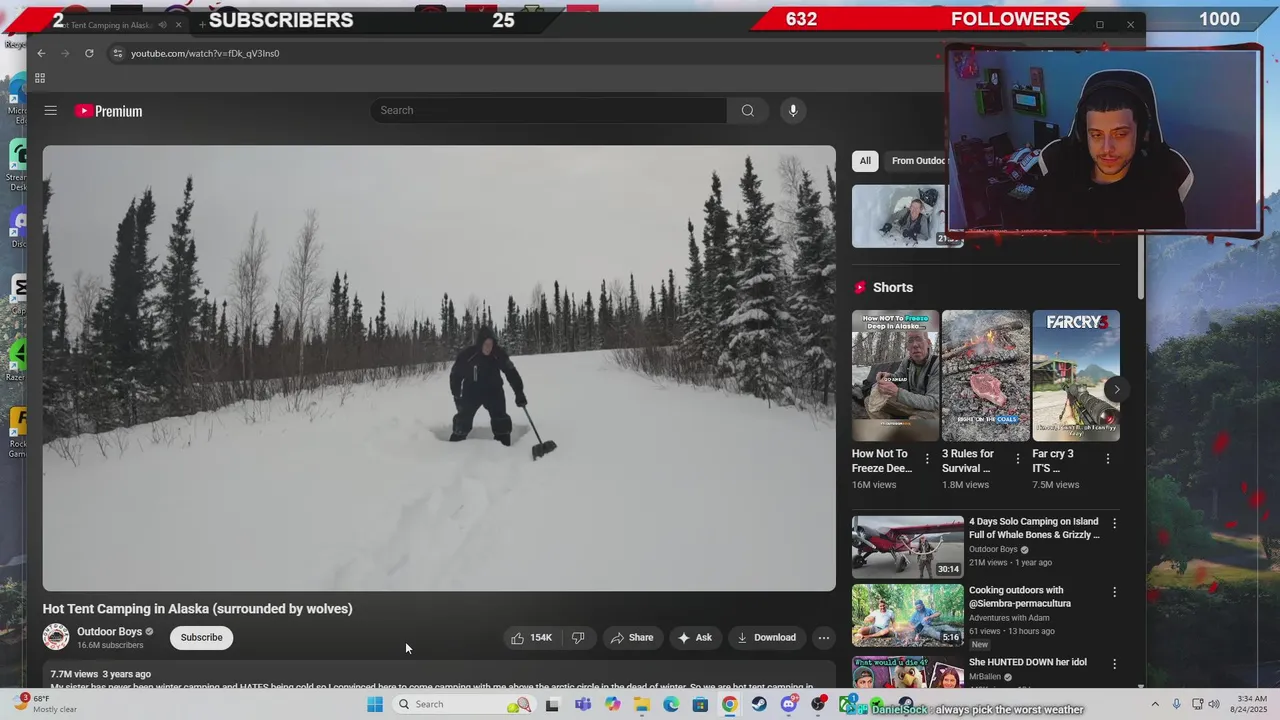Open options for 4 Days Solo Camping video
The height and width of the screenshot is (720, 1280).
(1115, 523)
